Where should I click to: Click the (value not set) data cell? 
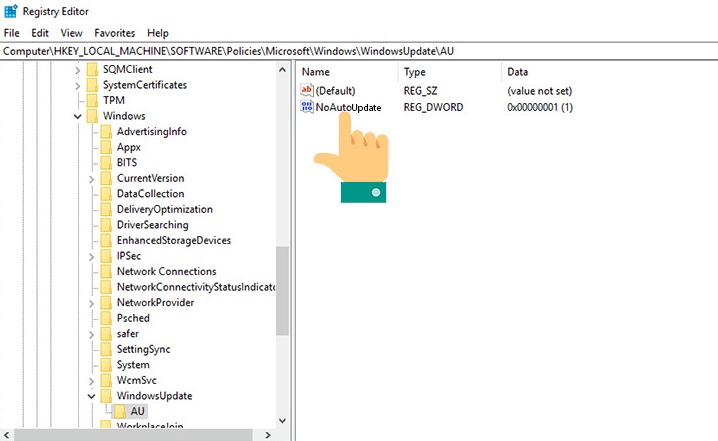539,91
